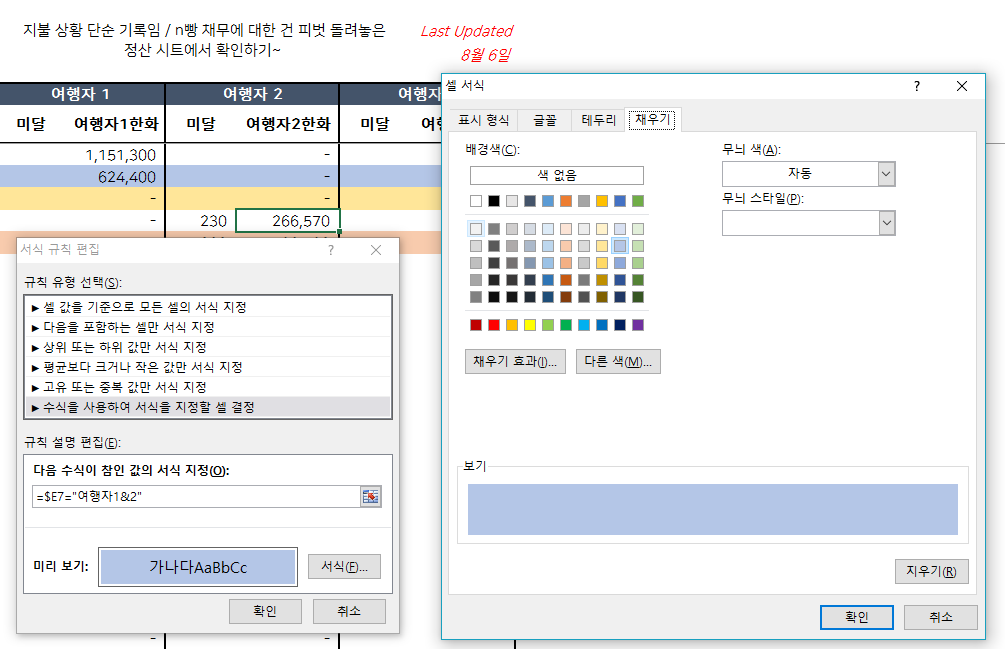The image size is (1005, 649).
Task: Select the black swatch in top theme row
Action: [x=494, y=201]
